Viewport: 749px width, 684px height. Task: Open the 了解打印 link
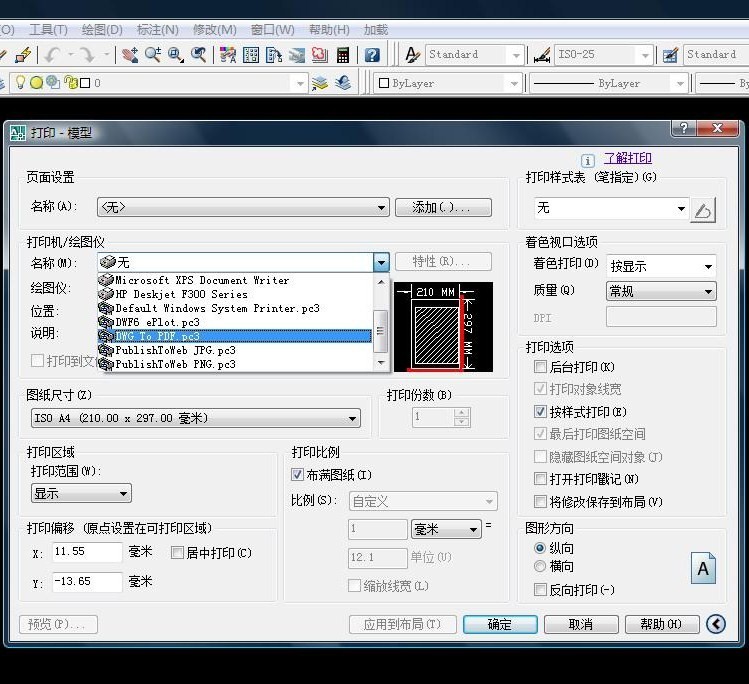click(627, 158)
